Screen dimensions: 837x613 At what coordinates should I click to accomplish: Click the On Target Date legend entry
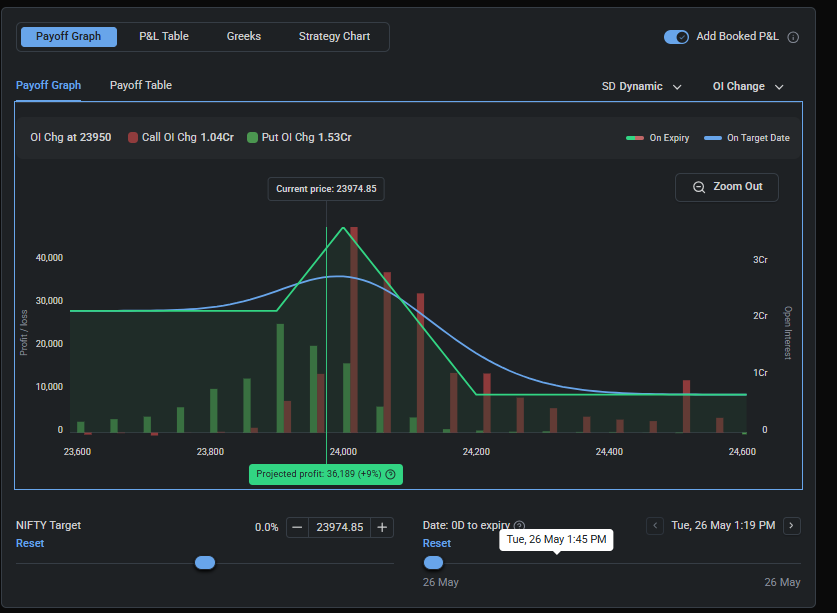pyautogui.click(x=747, y=138)
